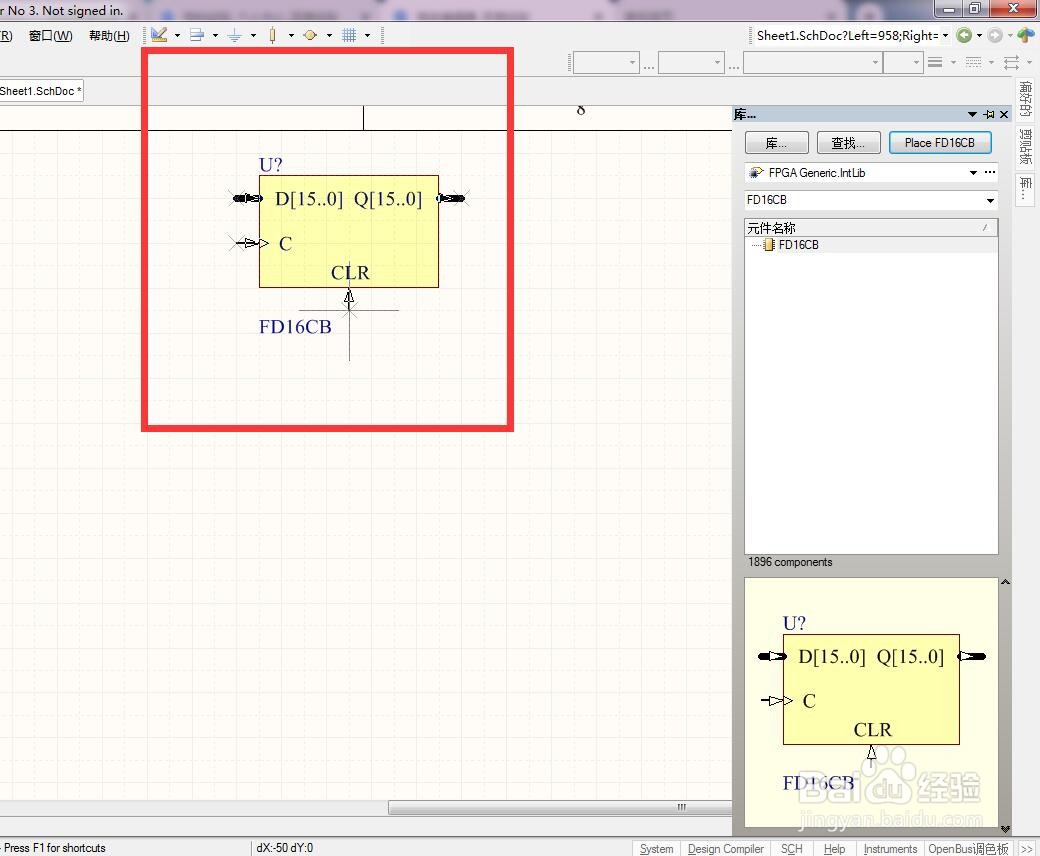The width and height of the screenshot is (1040, 856).
Task: Switch to Sheet1.SchDoc document tab
Action: tap(40, 91)
